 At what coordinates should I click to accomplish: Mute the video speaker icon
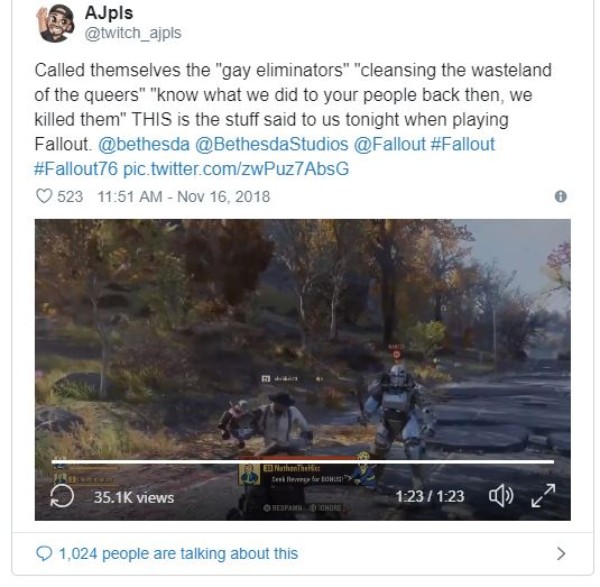(501, 496)
